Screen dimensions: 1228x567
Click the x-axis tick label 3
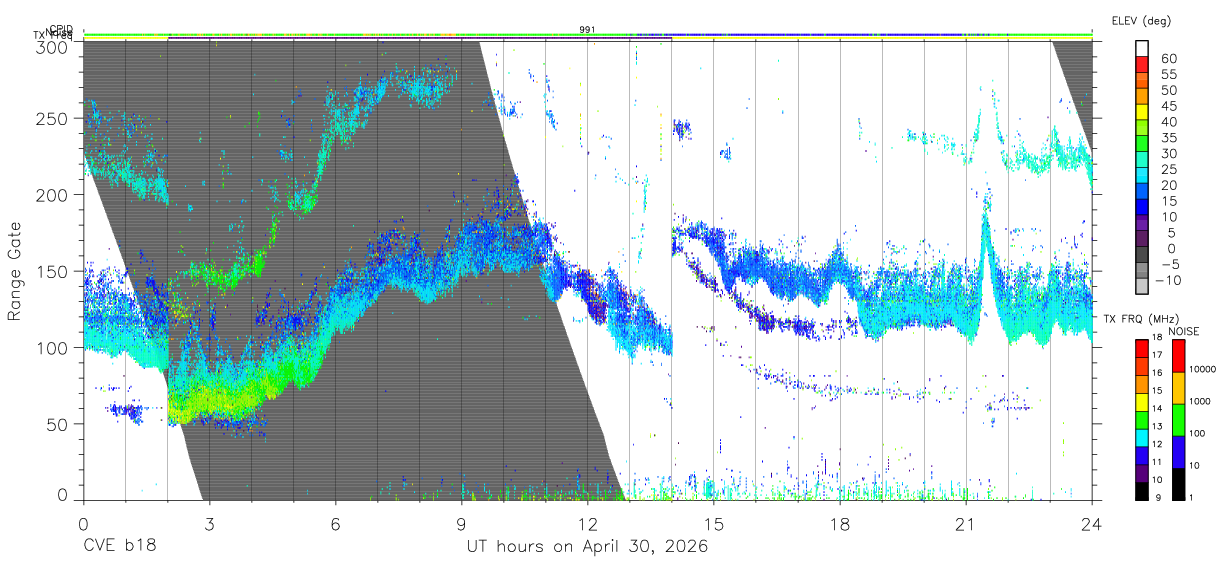coord(209,524)
